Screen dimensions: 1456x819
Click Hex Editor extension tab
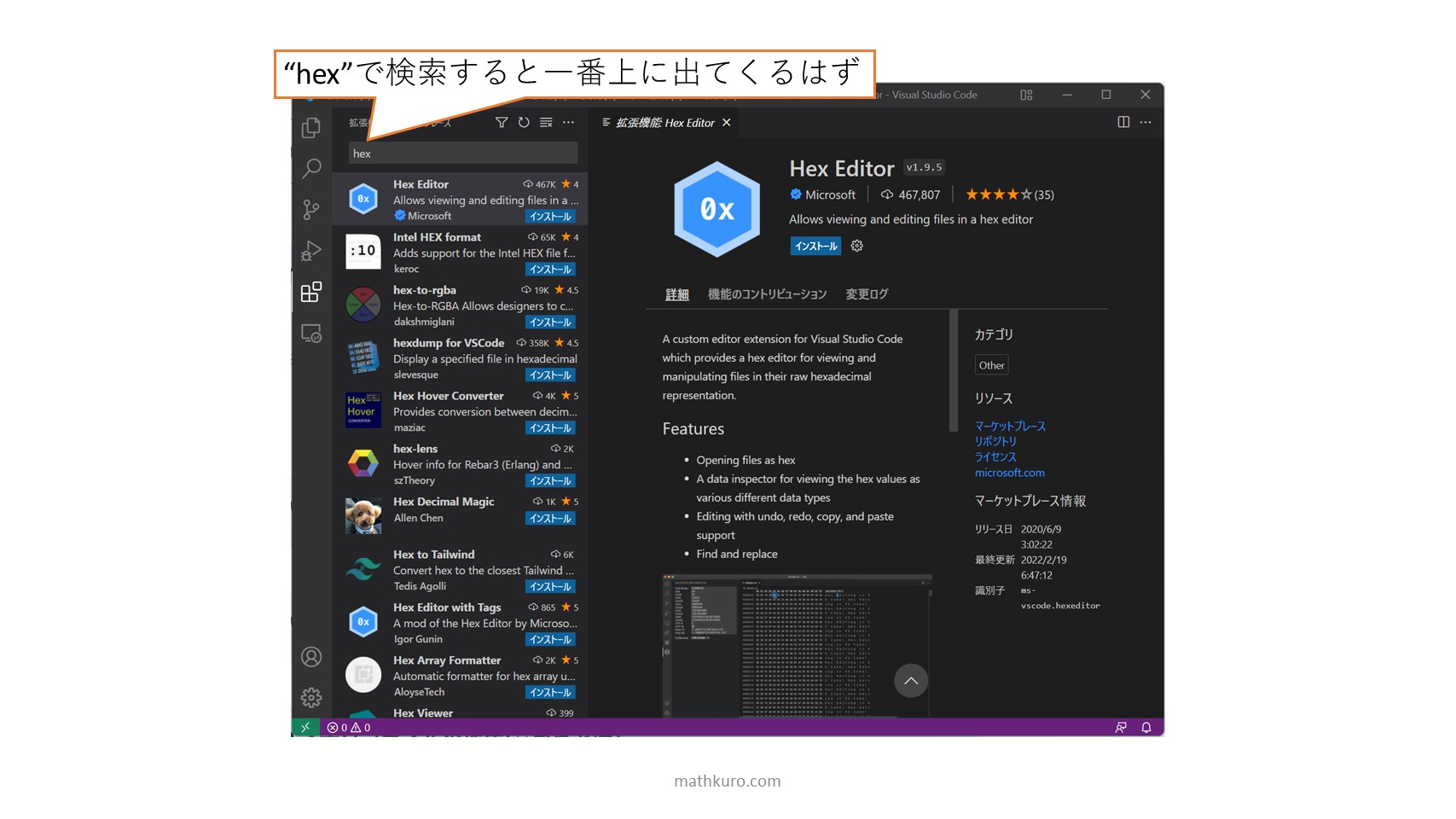pyautogui.click(x=664, y=123)
